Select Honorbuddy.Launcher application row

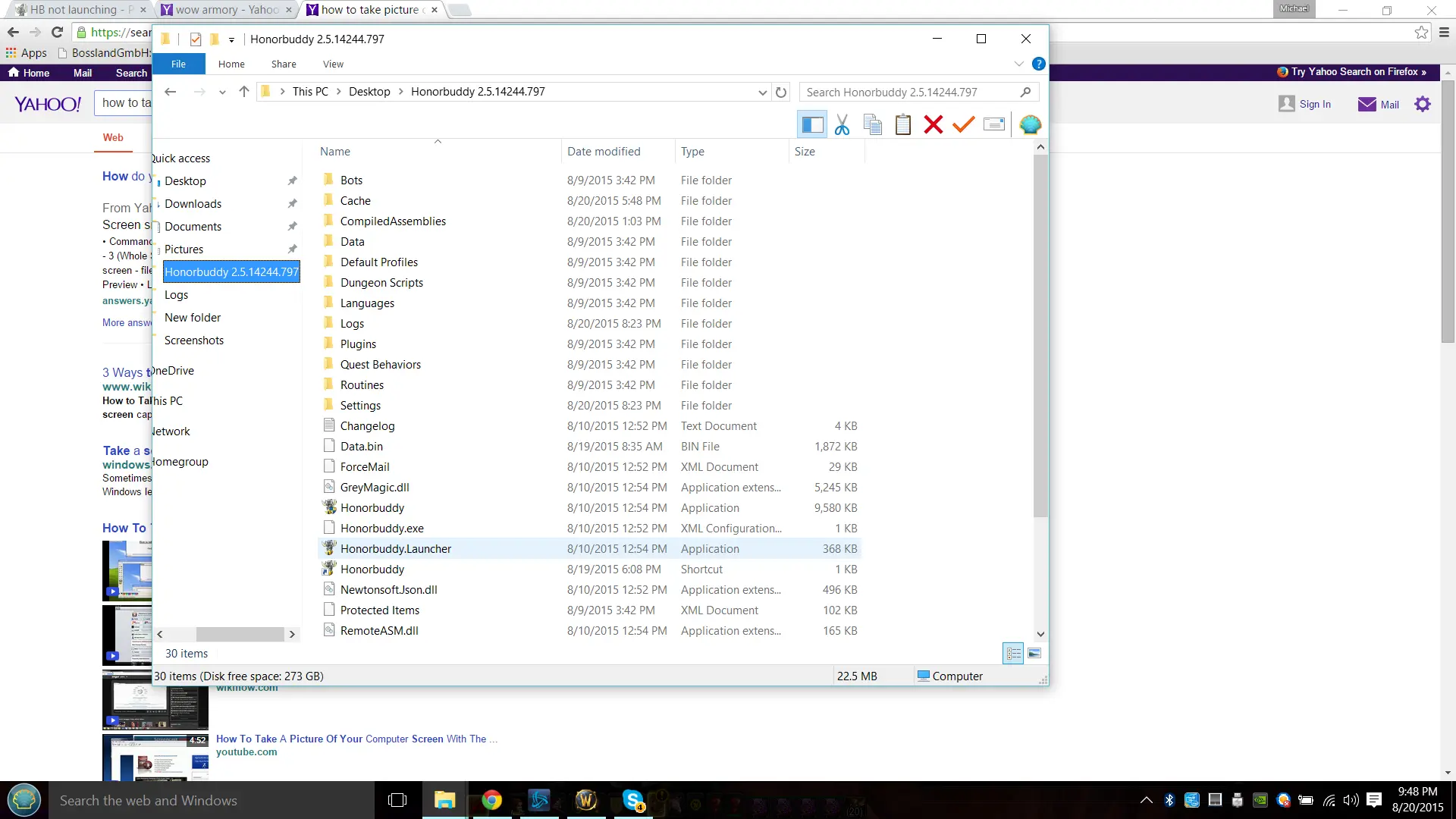pos(590,549)
